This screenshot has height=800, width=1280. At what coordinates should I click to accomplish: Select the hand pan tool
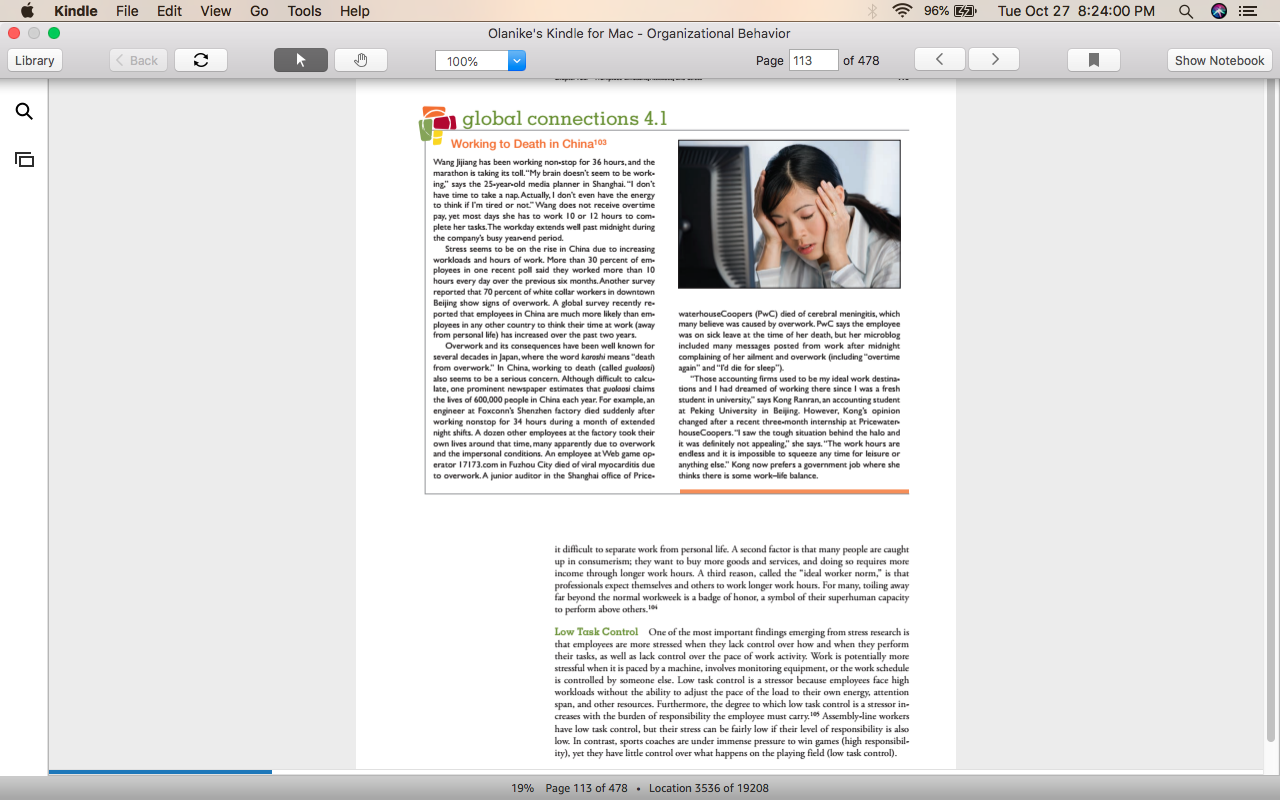pos(361,60)
